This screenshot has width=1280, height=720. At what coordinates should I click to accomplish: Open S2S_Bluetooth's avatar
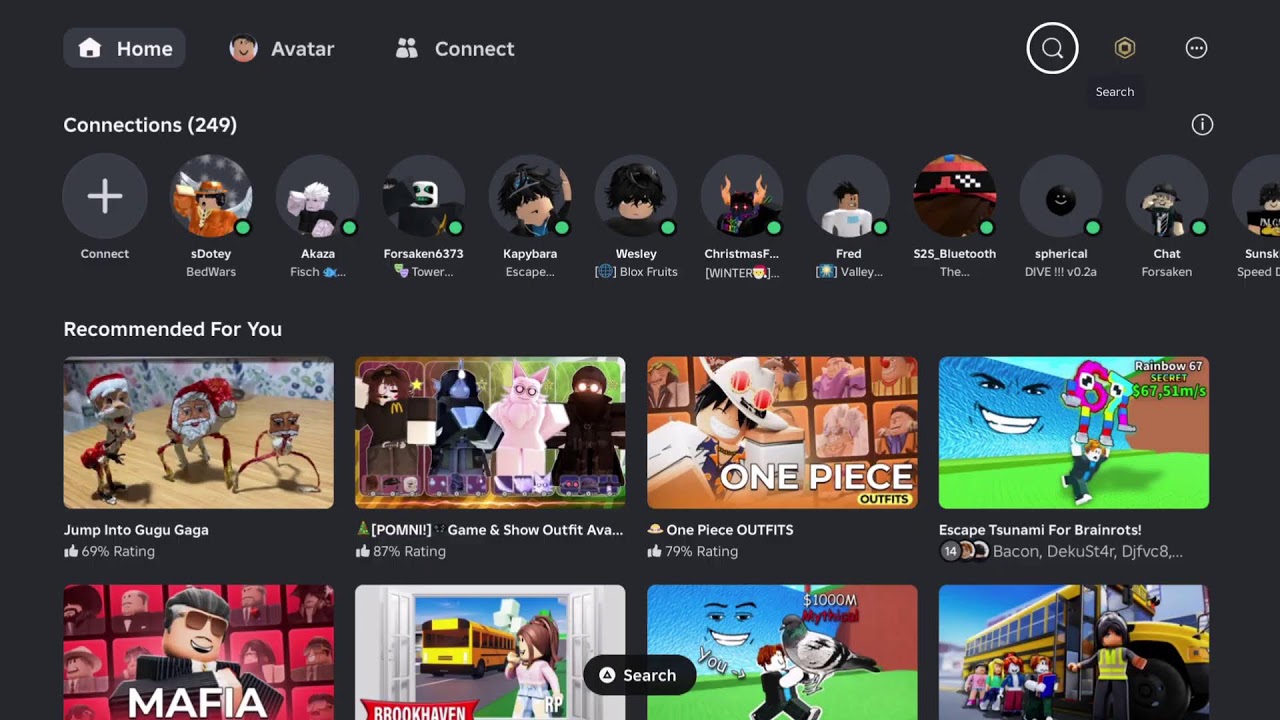[x=955, y=196]
